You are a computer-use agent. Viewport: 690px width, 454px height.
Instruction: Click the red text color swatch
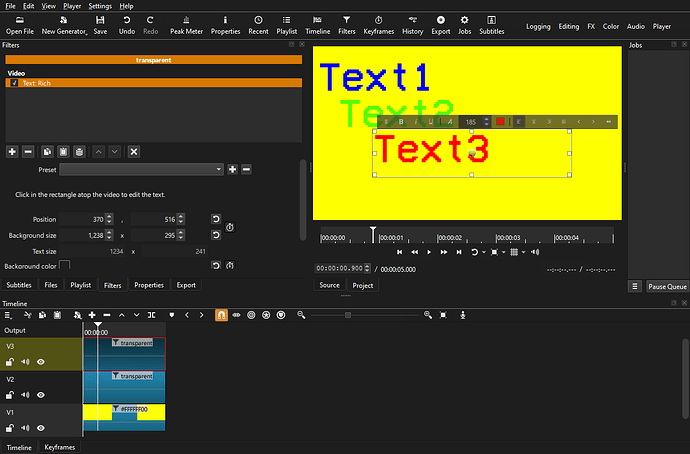click(x=500, y=122)
